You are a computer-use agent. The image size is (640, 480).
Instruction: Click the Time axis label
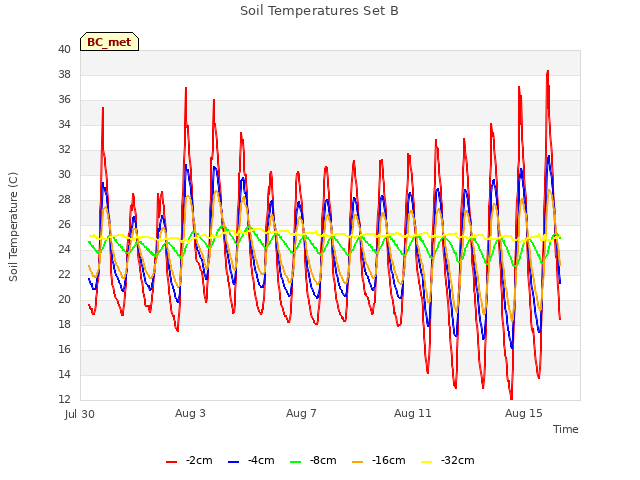566,429
